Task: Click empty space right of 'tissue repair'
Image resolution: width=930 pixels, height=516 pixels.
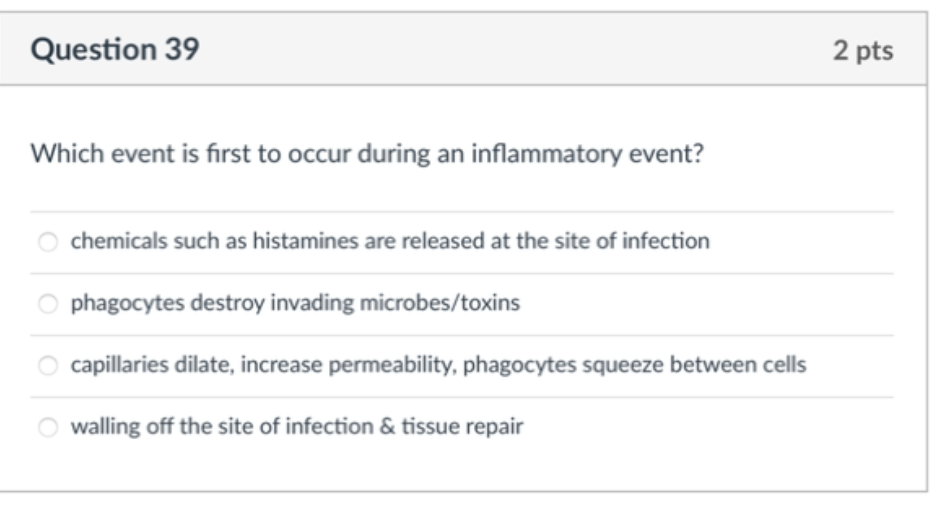Action: point(700,427)
